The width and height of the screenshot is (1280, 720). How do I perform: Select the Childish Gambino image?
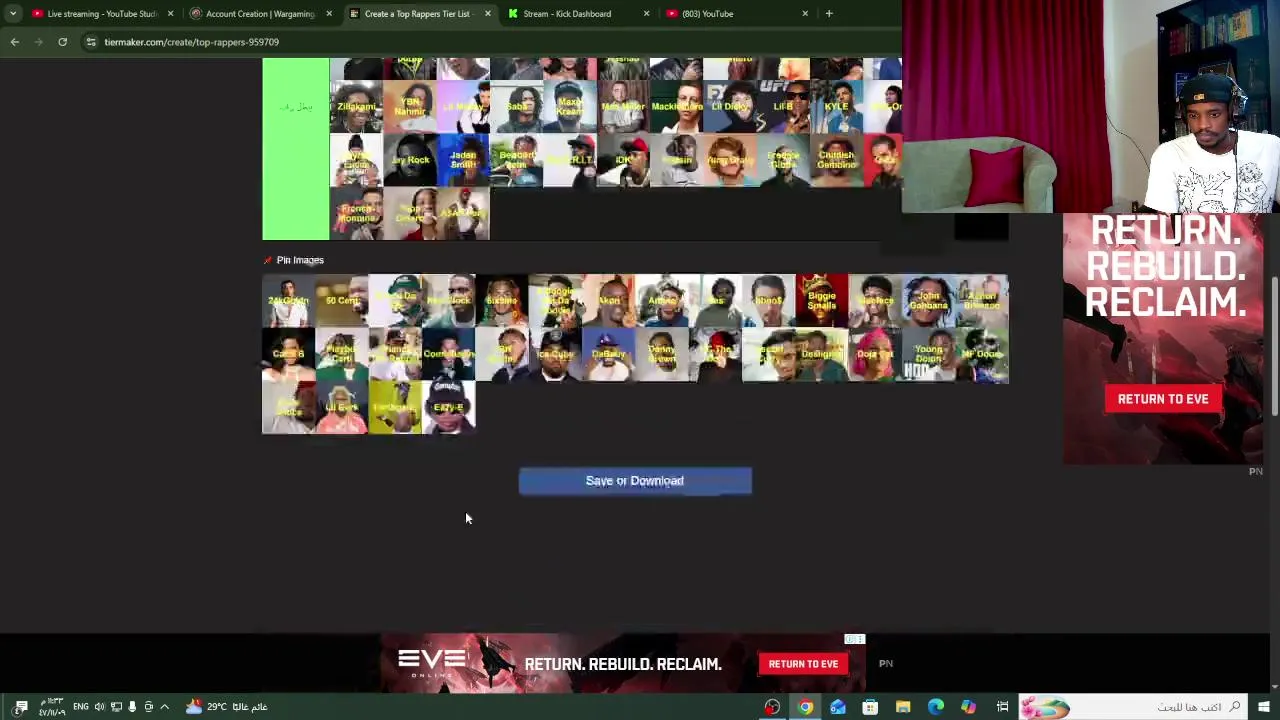tap(837, 161)
